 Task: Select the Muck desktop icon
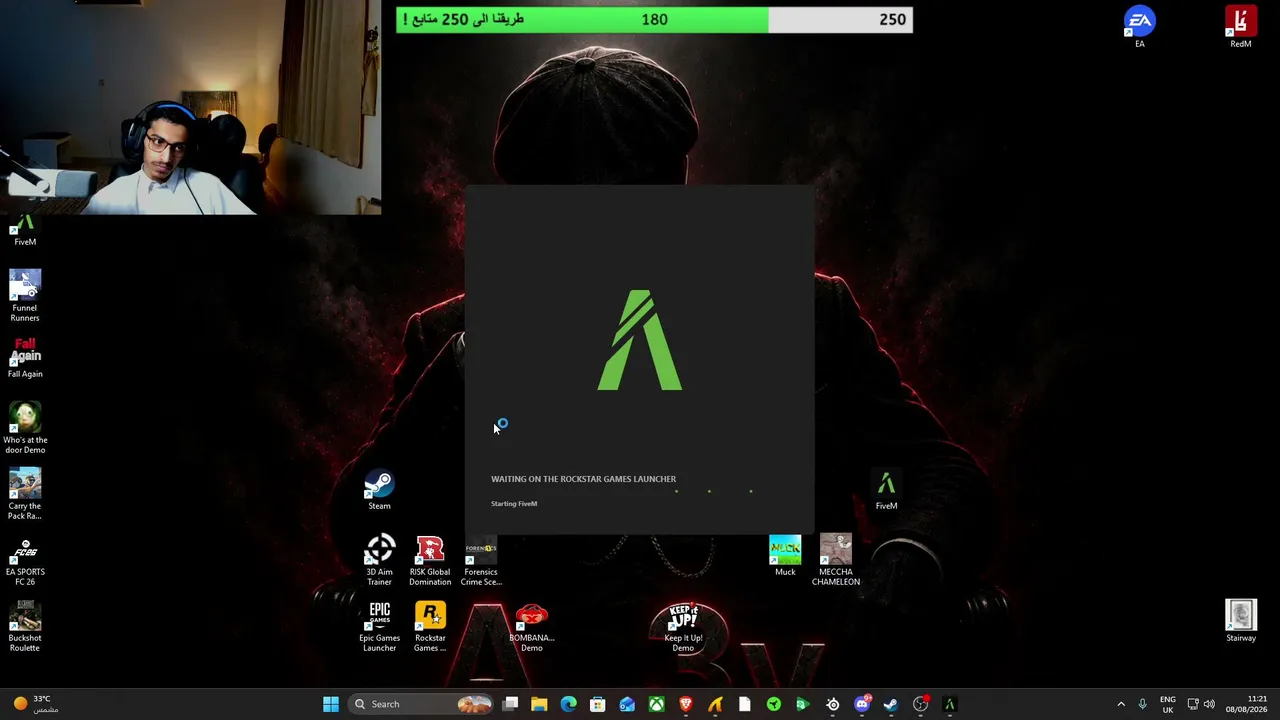785,556
